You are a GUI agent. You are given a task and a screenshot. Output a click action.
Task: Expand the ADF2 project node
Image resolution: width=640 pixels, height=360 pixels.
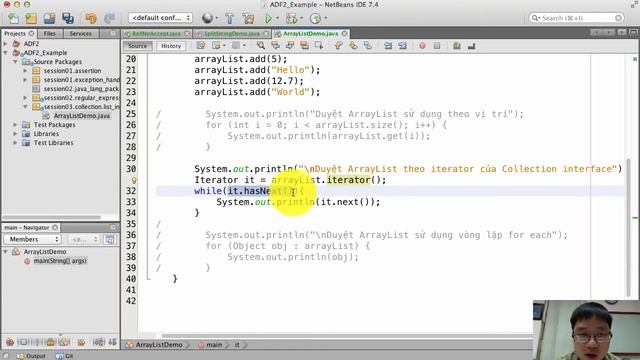click(x=6, y=44)
